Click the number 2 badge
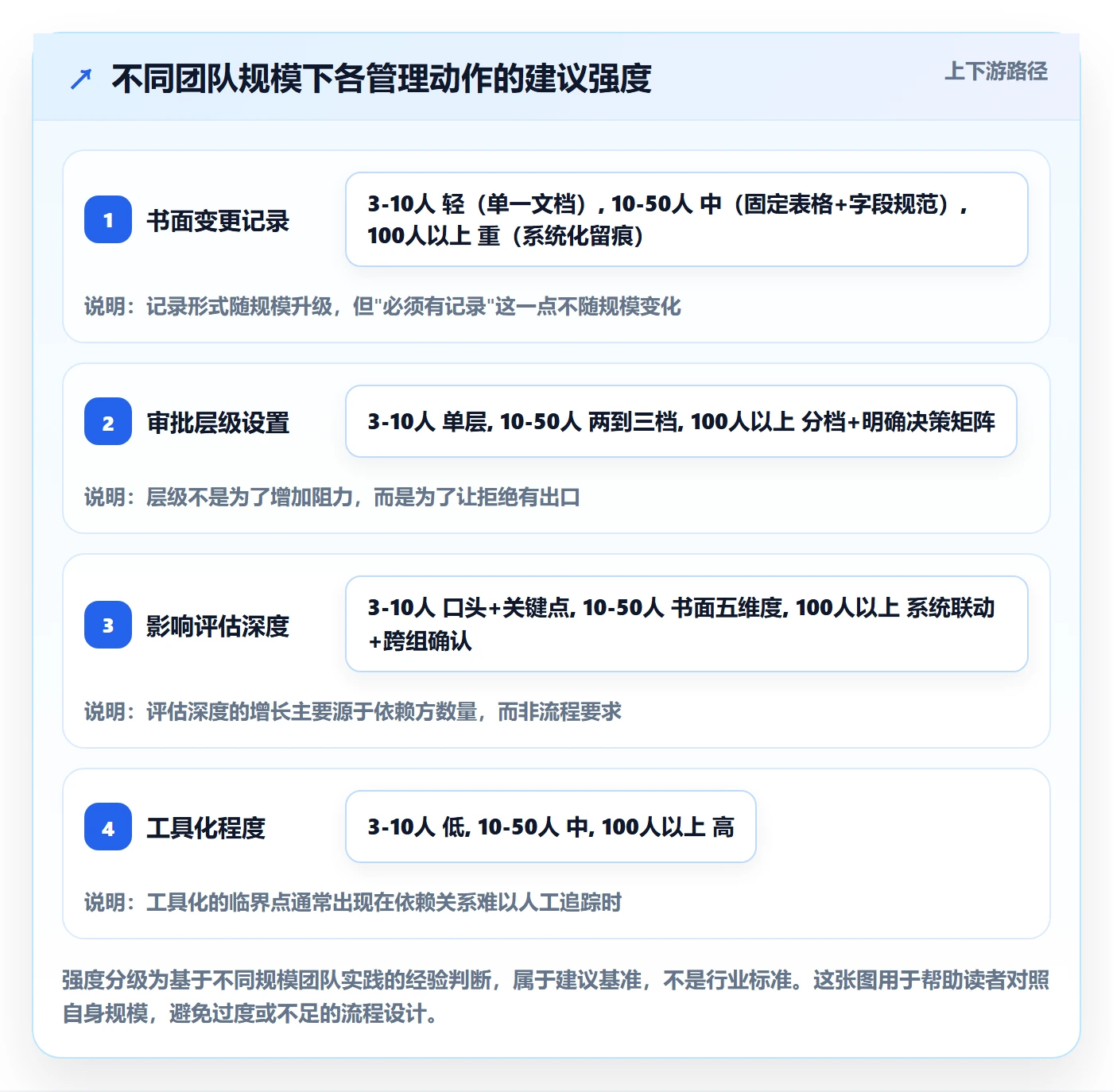1113x1092 pixels. coord(108,421)
